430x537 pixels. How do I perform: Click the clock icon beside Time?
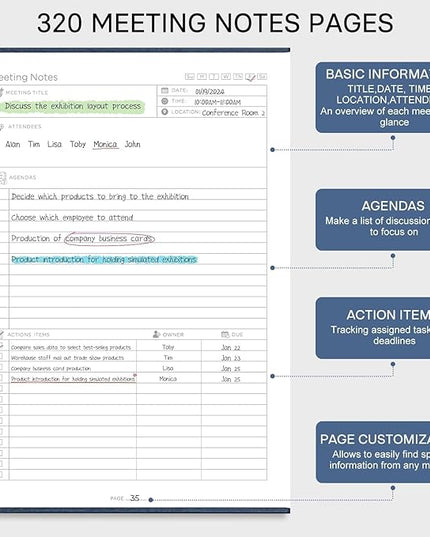[x=165, y=101]
